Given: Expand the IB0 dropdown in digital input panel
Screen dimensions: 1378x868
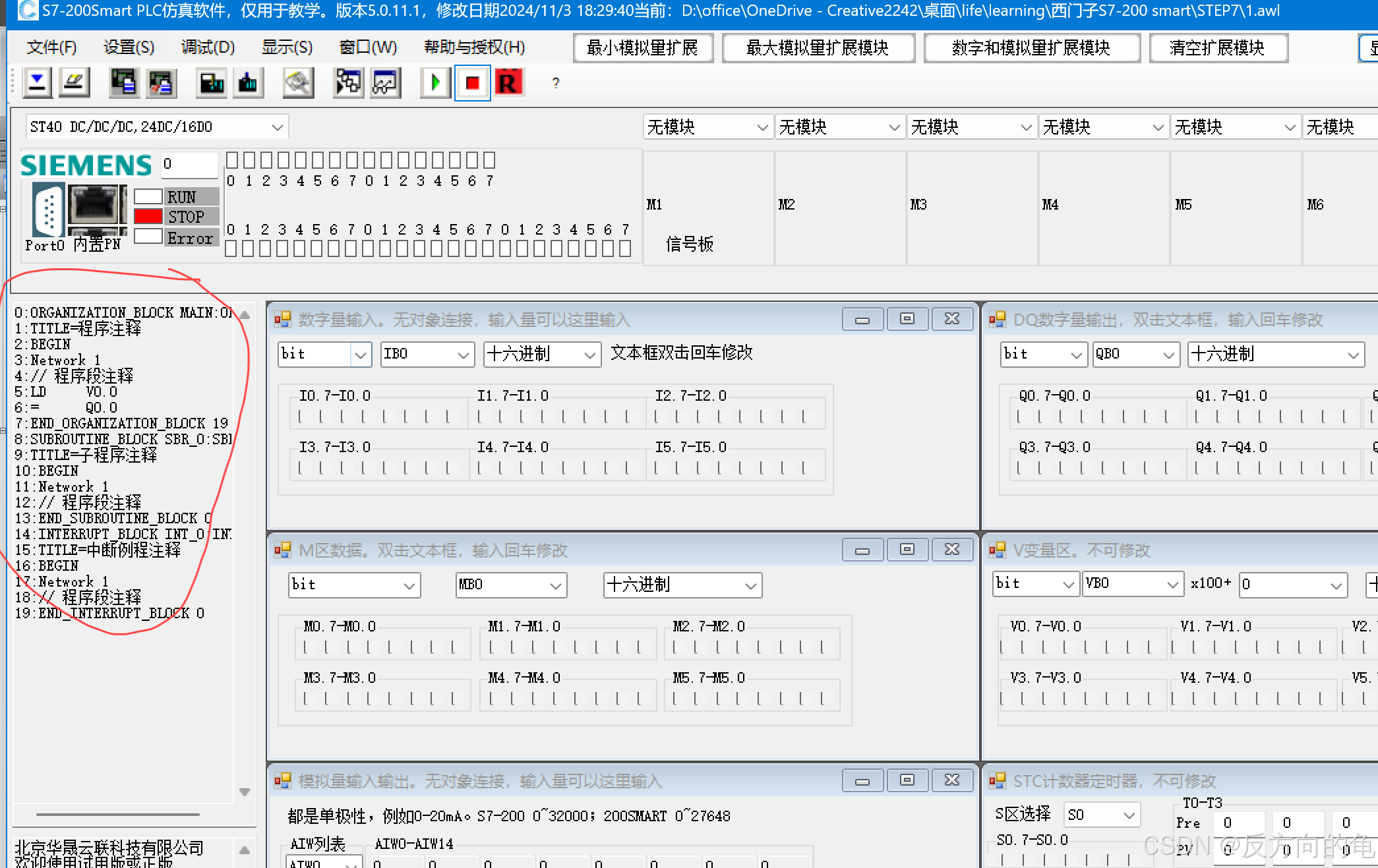Looking at the screenshot, I should (463, 355).
